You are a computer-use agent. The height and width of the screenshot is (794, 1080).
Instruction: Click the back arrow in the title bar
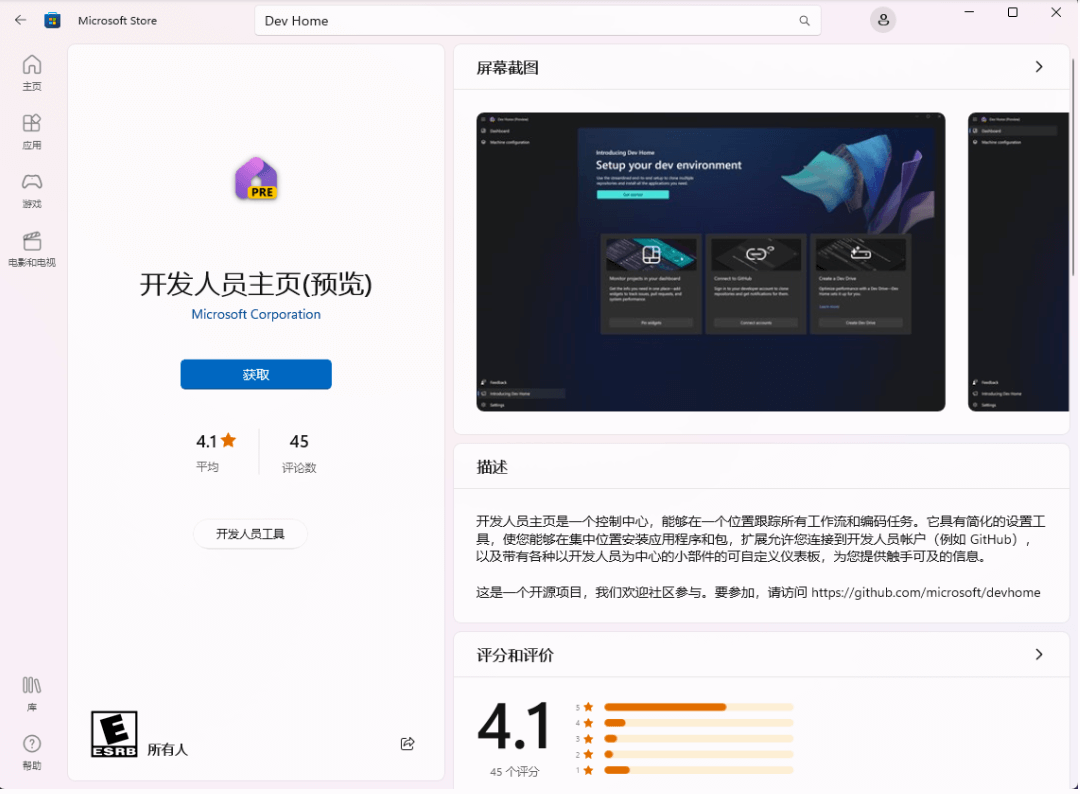tap(19, 19)
